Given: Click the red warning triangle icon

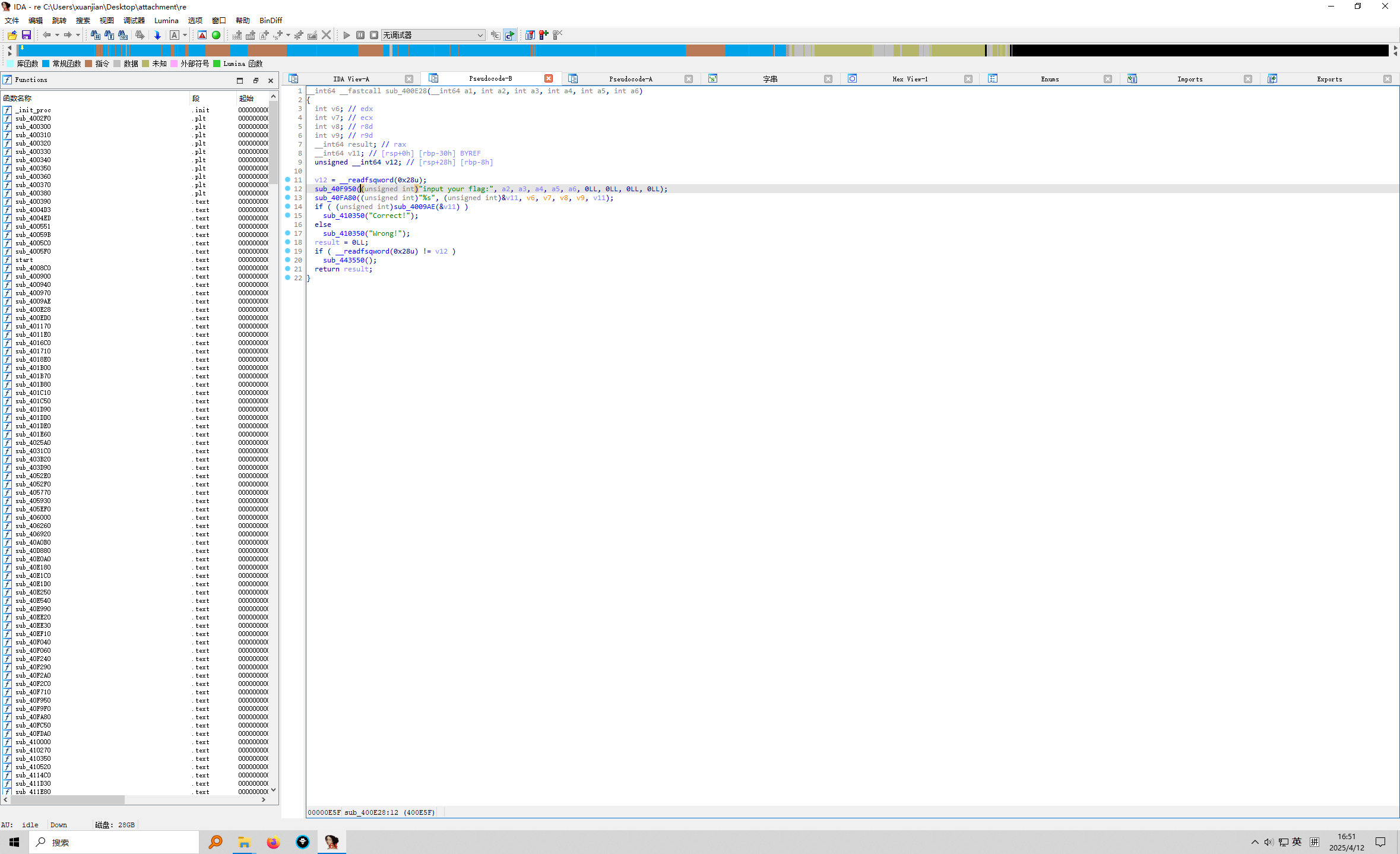Looking at the screenshot, I should (x=202, y=35).
